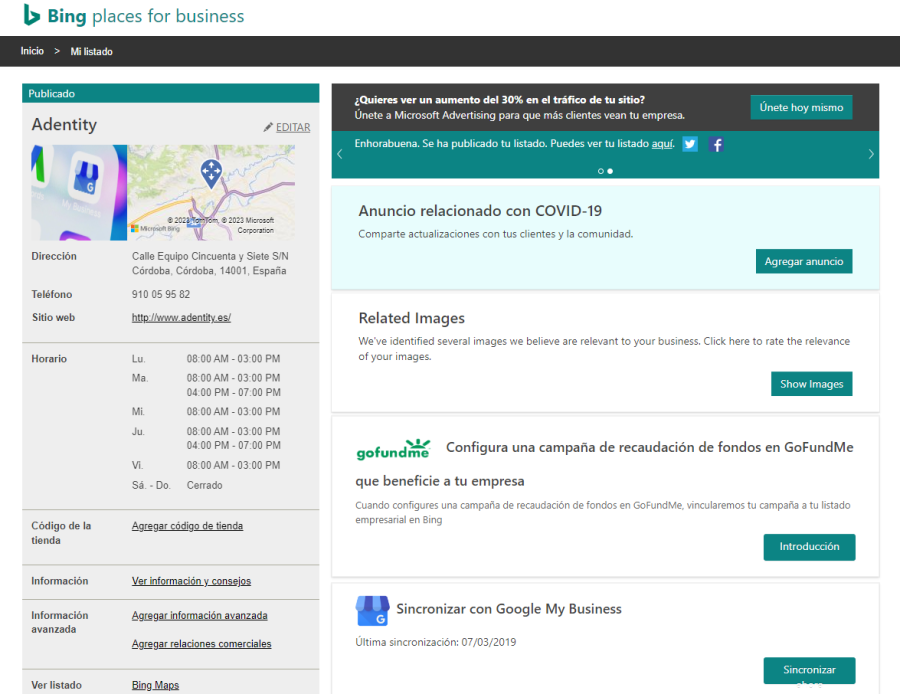Click the Google My Business icon
The image size is (900, 694).
(371, 610)
